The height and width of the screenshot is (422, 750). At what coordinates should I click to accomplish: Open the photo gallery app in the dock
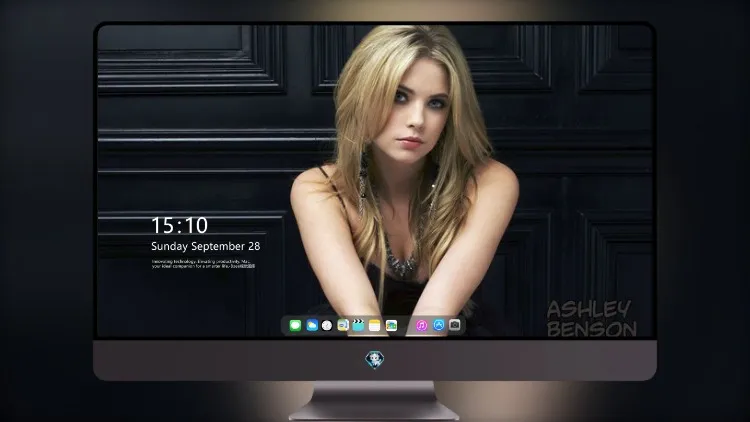point(391,325)
